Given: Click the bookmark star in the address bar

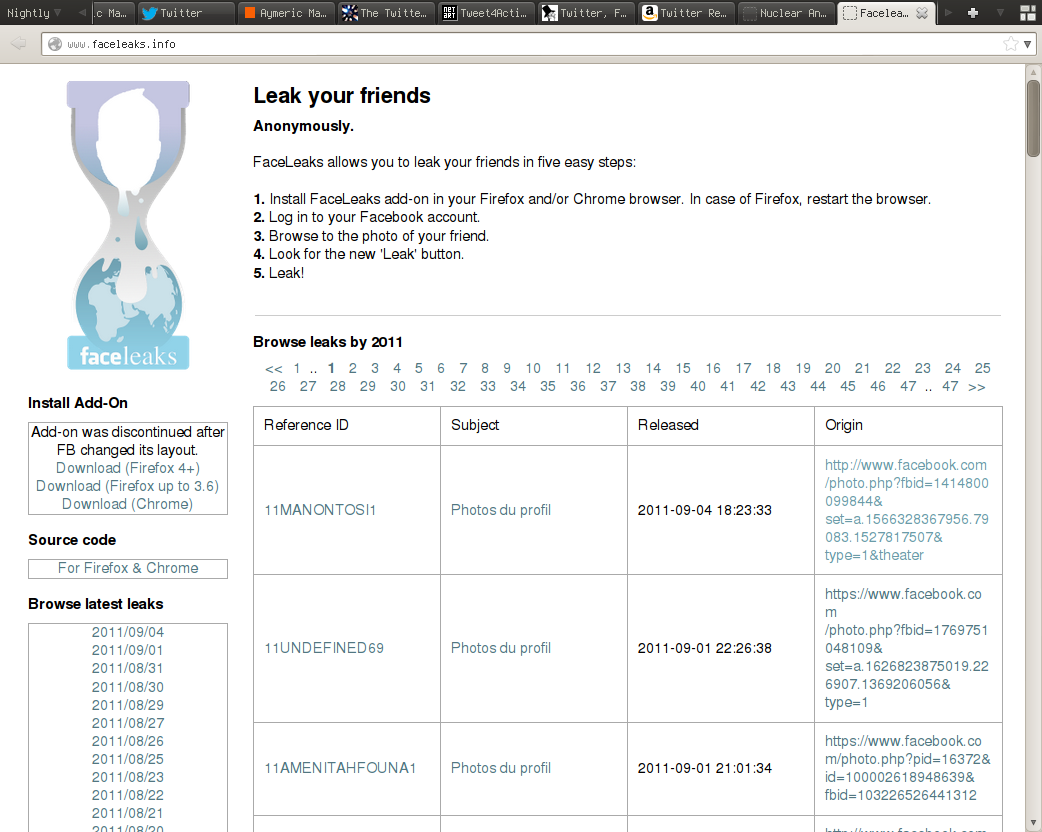Looking at the screenshot, I should click(1010, 44).
